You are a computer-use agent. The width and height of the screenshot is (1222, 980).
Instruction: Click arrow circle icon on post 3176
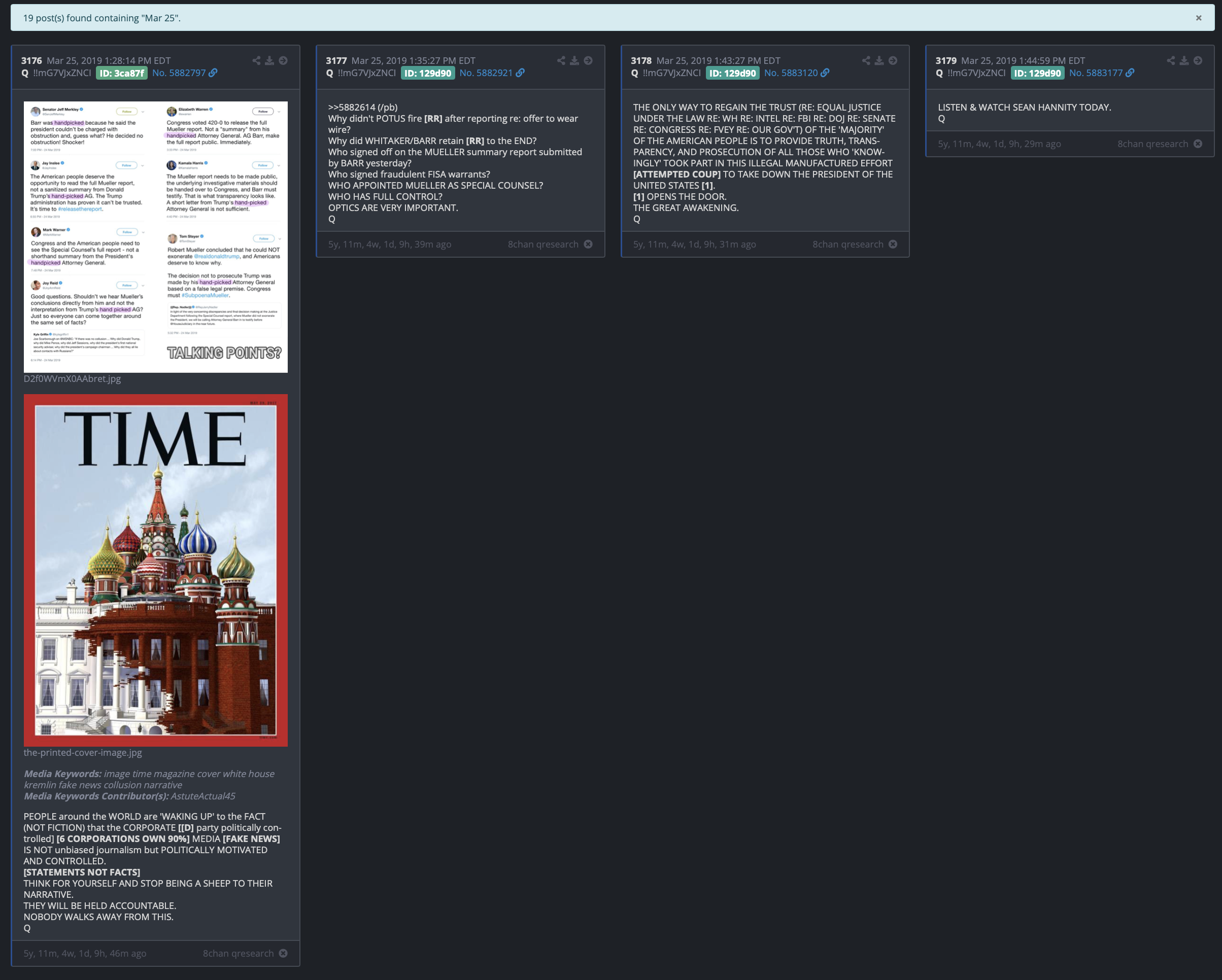click(x=283, y=60)
